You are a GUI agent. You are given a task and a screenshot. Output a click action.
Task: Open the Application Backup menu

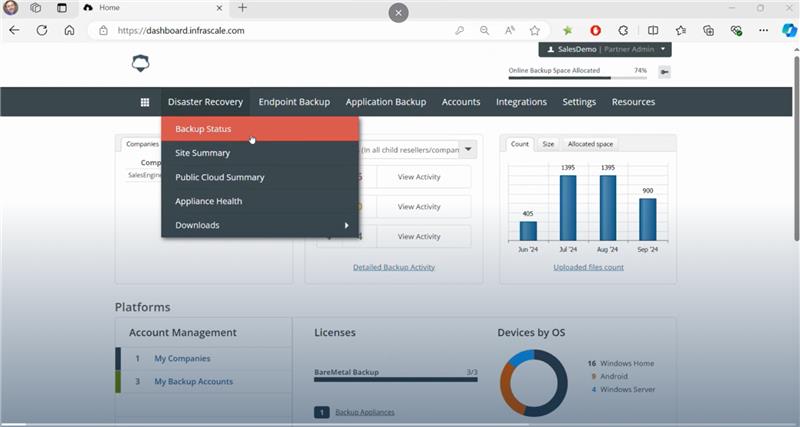coord(386,102)
